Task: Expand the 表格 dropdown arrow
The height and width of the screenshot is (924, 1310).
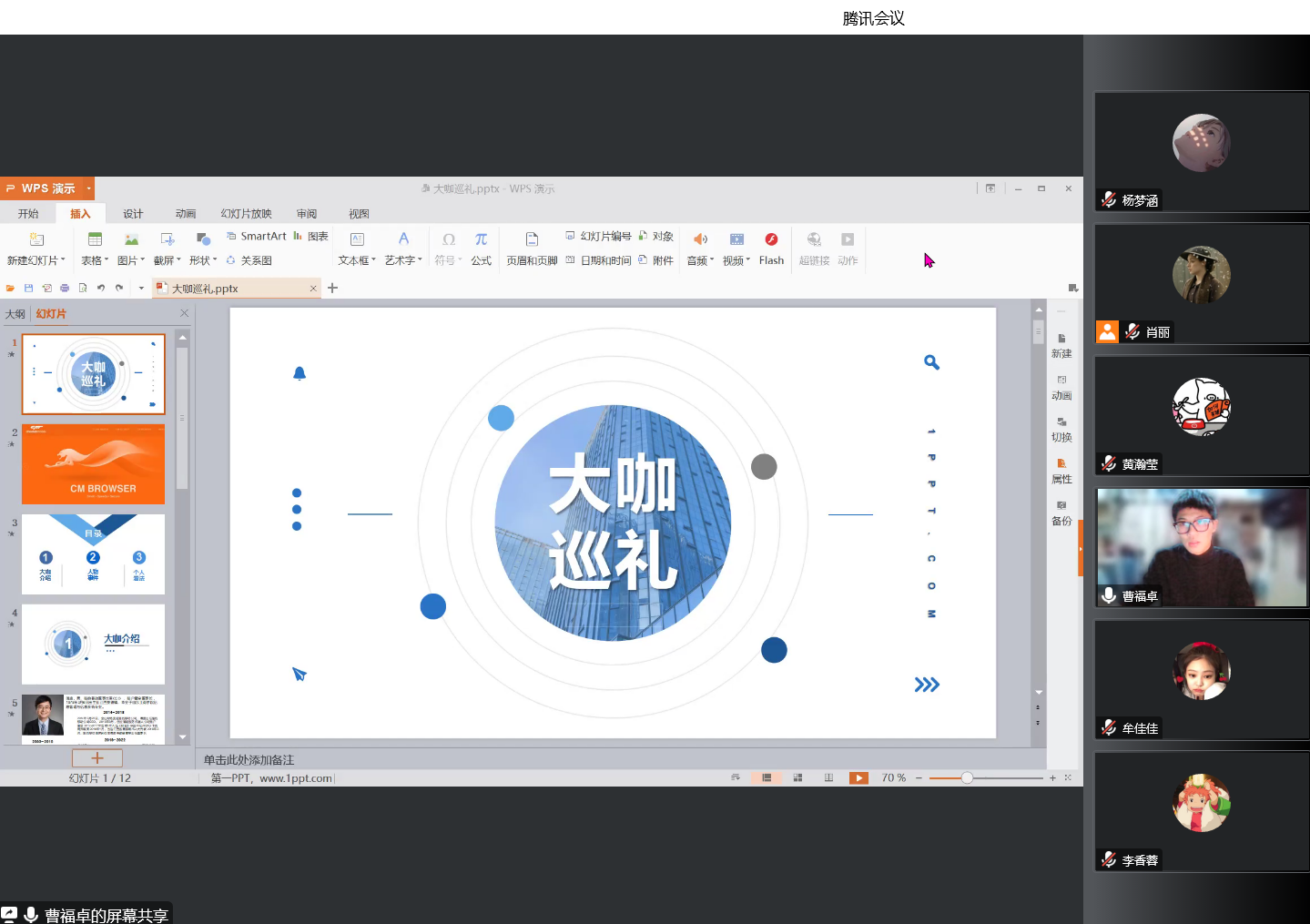Action: 107,260
